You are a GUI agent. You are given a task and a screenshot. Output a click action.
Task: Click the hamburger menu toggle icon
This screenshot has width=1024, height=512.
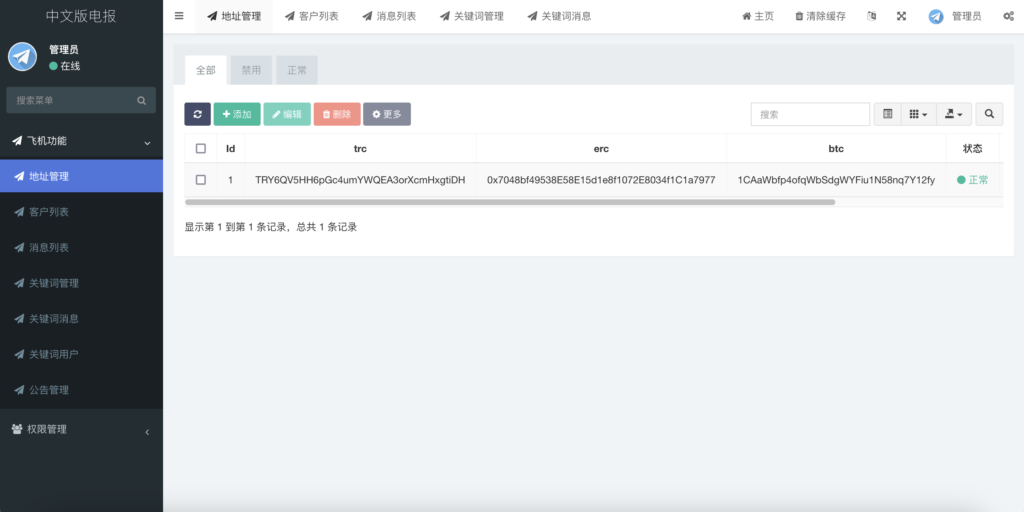pyautogui.click(x=179, y=16)
